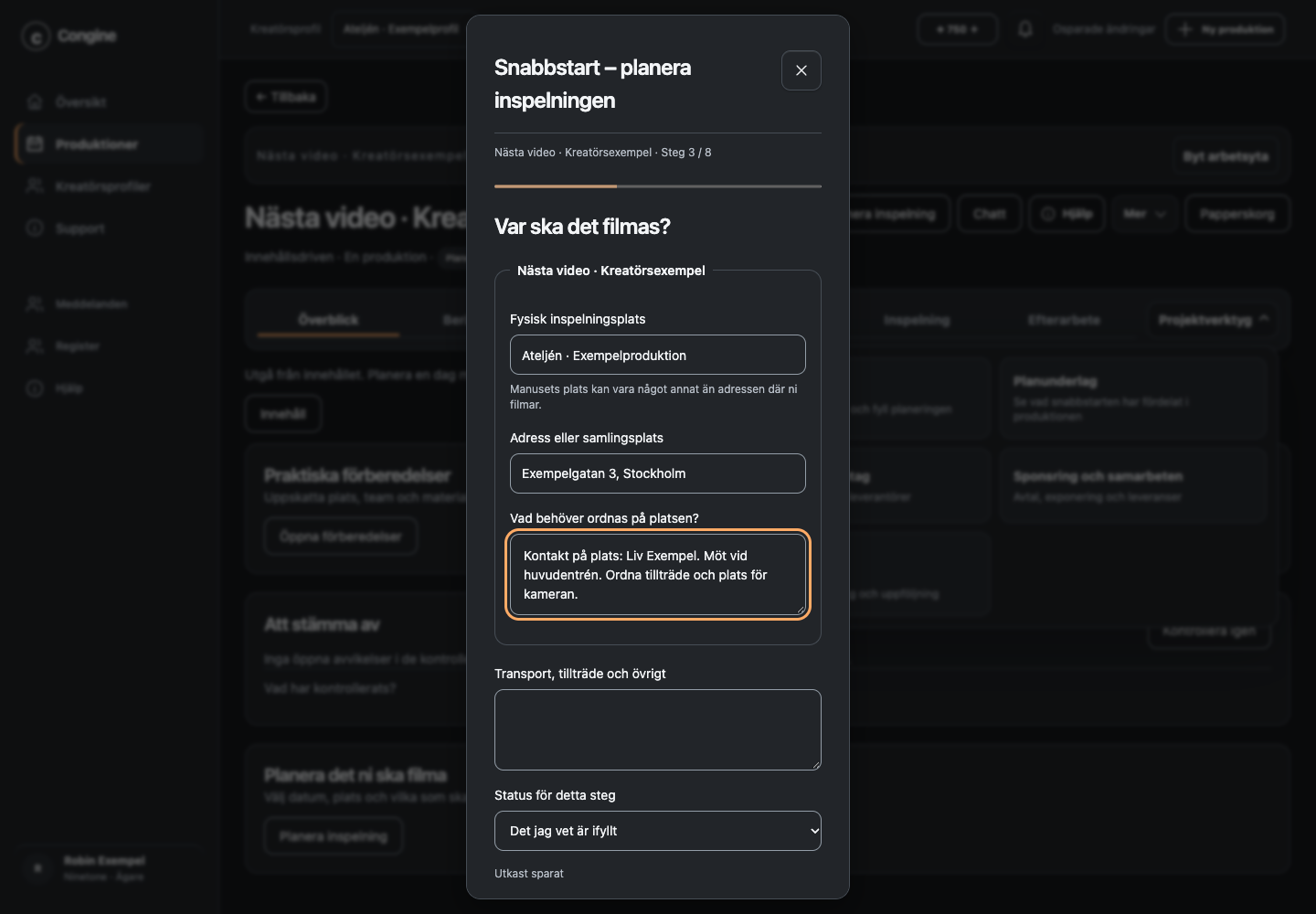Image resolution: width=1316 pixels, height=914 pixels.
Task: Open the Planunderlag card
Action: tap(1133, 398)
